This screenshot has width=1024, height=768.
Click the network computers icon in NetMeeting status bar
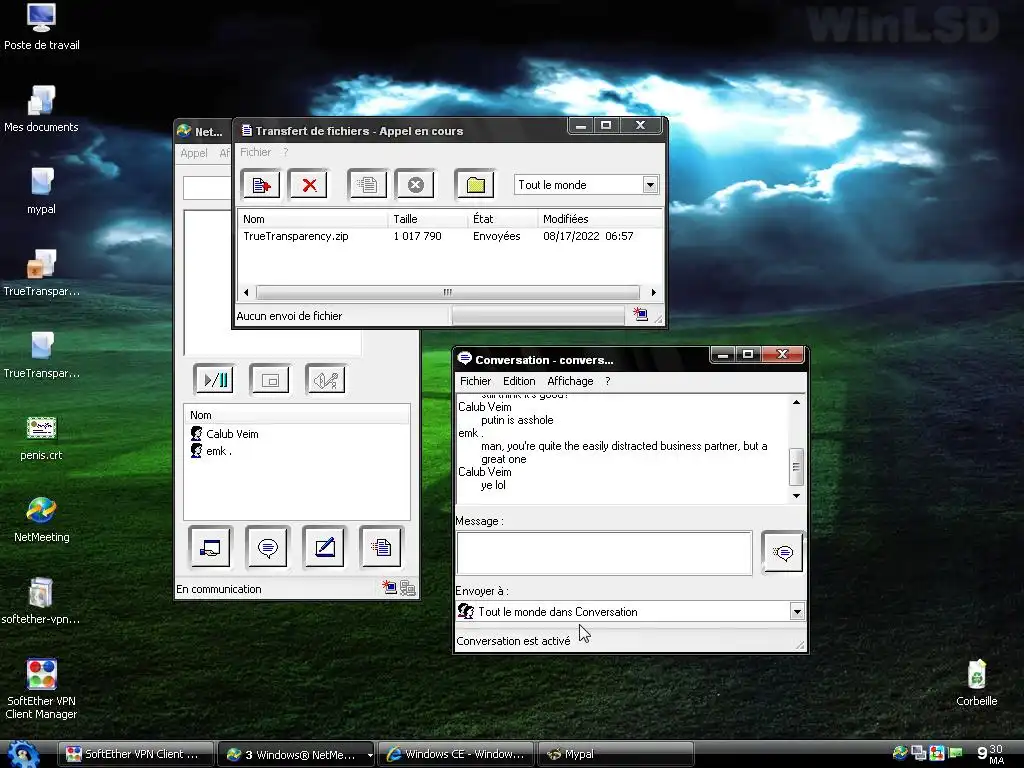pos(408,588)
